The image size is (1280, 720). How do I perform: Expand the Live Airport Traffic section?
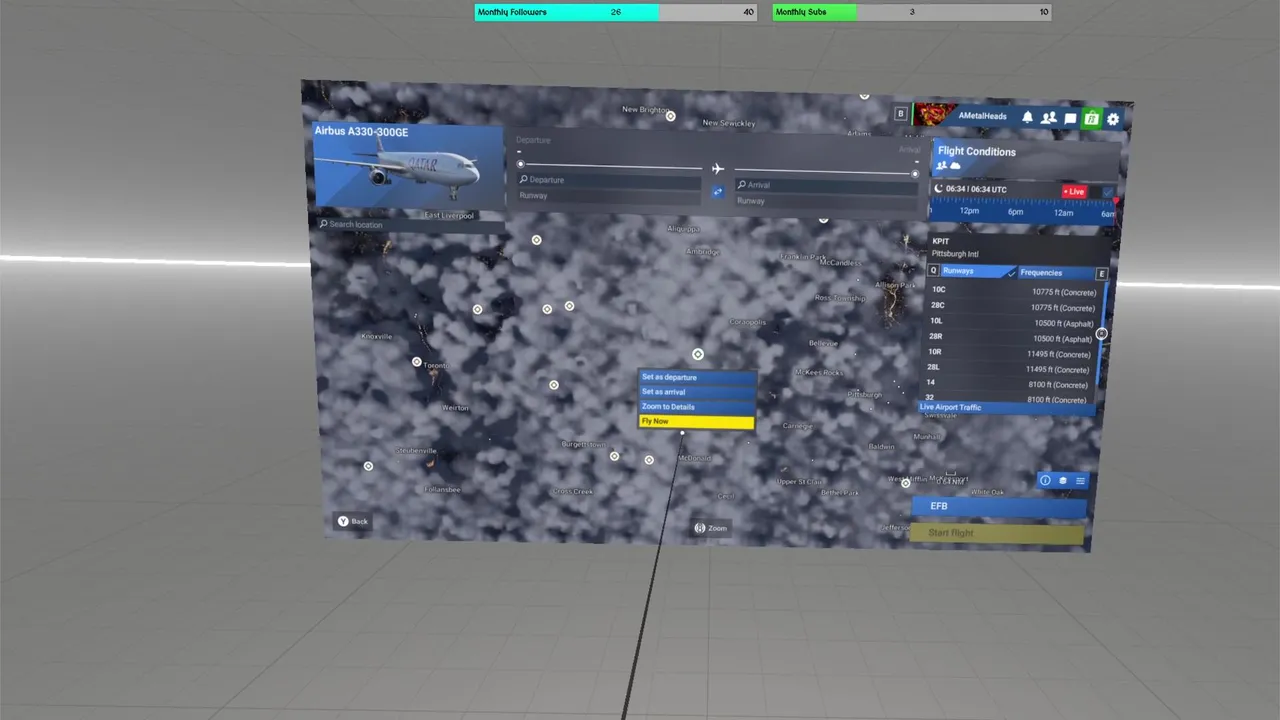click(x=1006, y=408)
